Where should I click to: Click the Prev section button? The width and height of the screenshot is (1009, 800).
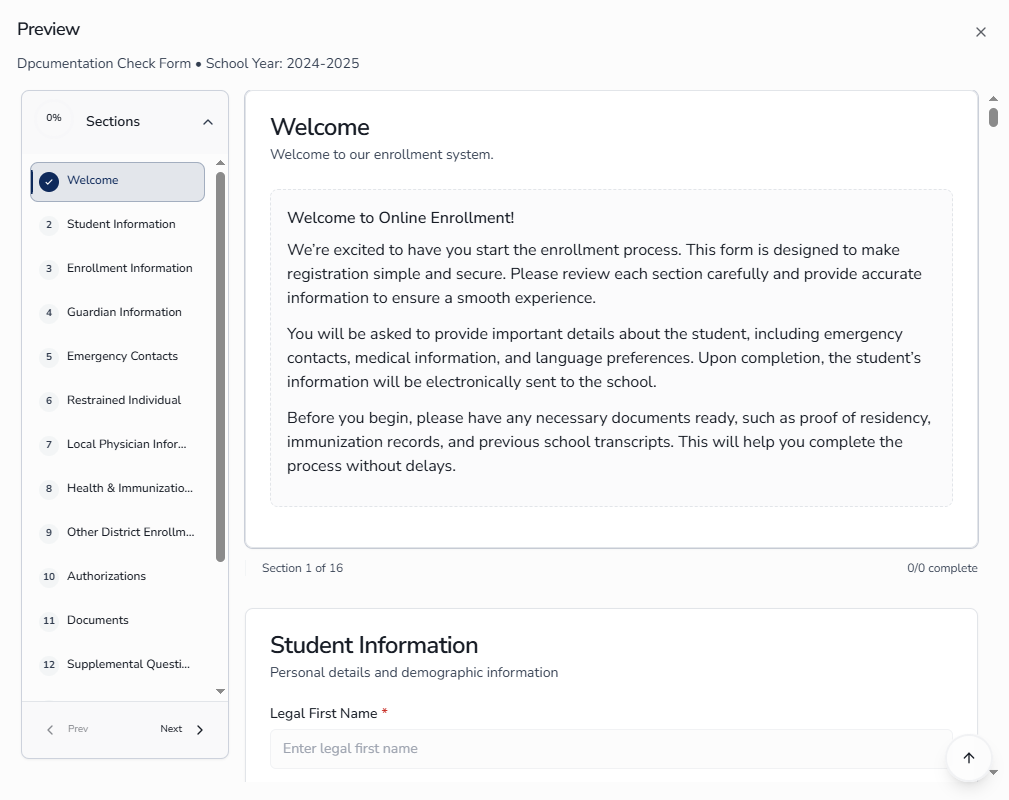tap(68, 729)
